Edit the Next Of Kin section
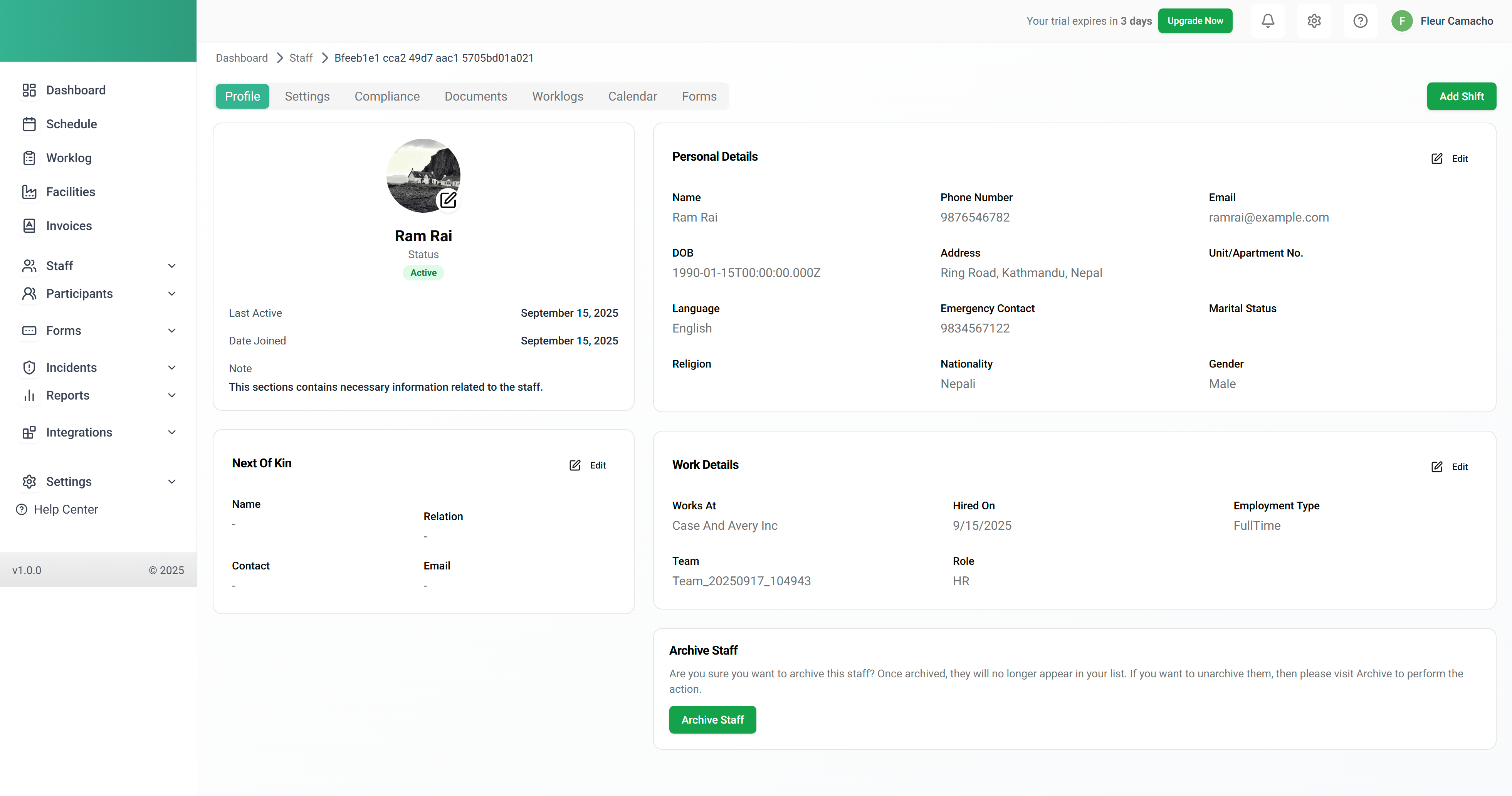The width and height of the screenshot is (1512, 796). point(588,465)
